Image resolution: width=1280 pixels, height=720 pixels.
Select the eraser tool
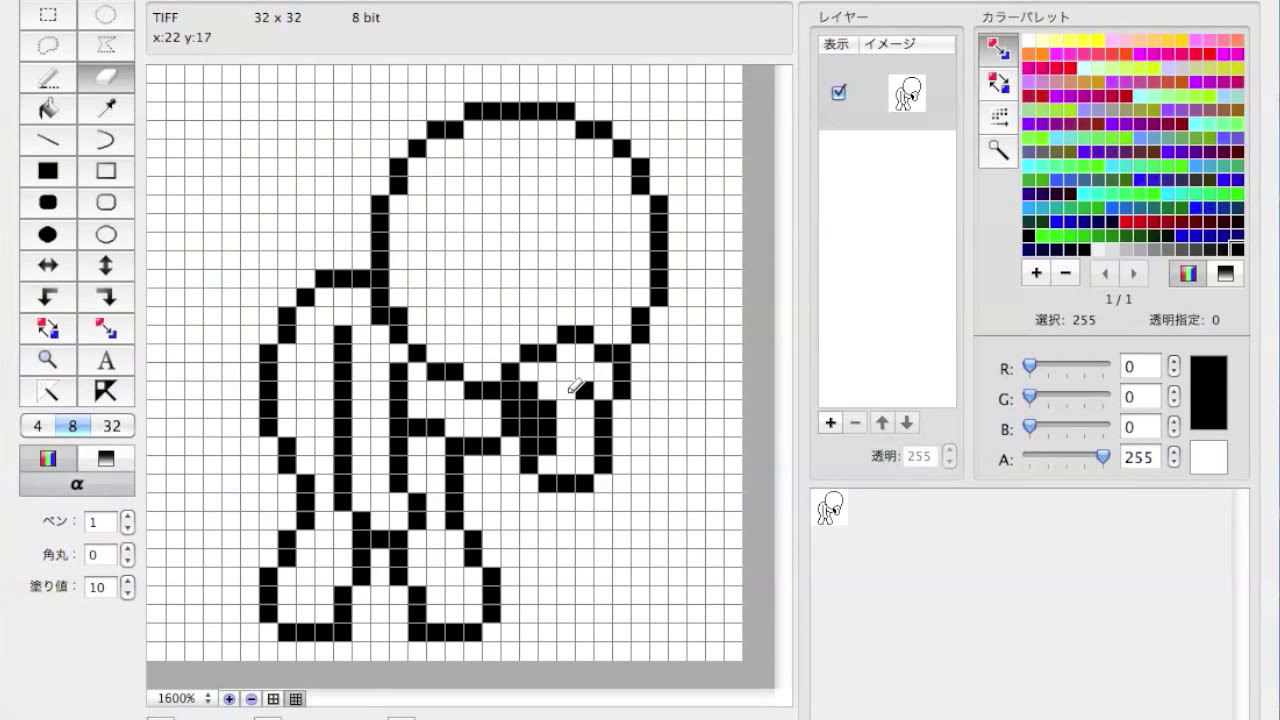pos(106,77)
